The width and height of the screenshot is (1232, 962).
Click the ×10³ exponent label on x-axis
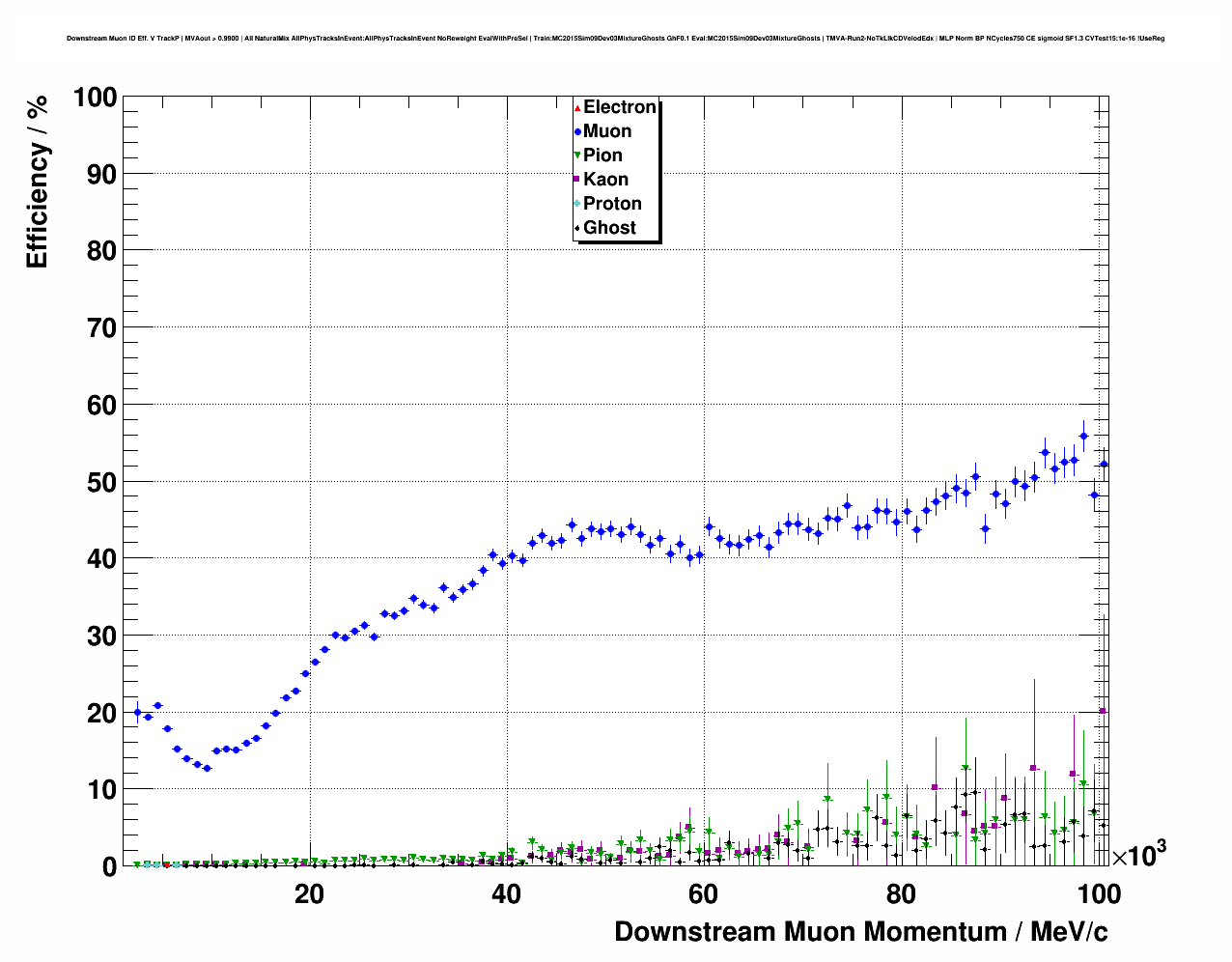click(x=1138, y=854)
